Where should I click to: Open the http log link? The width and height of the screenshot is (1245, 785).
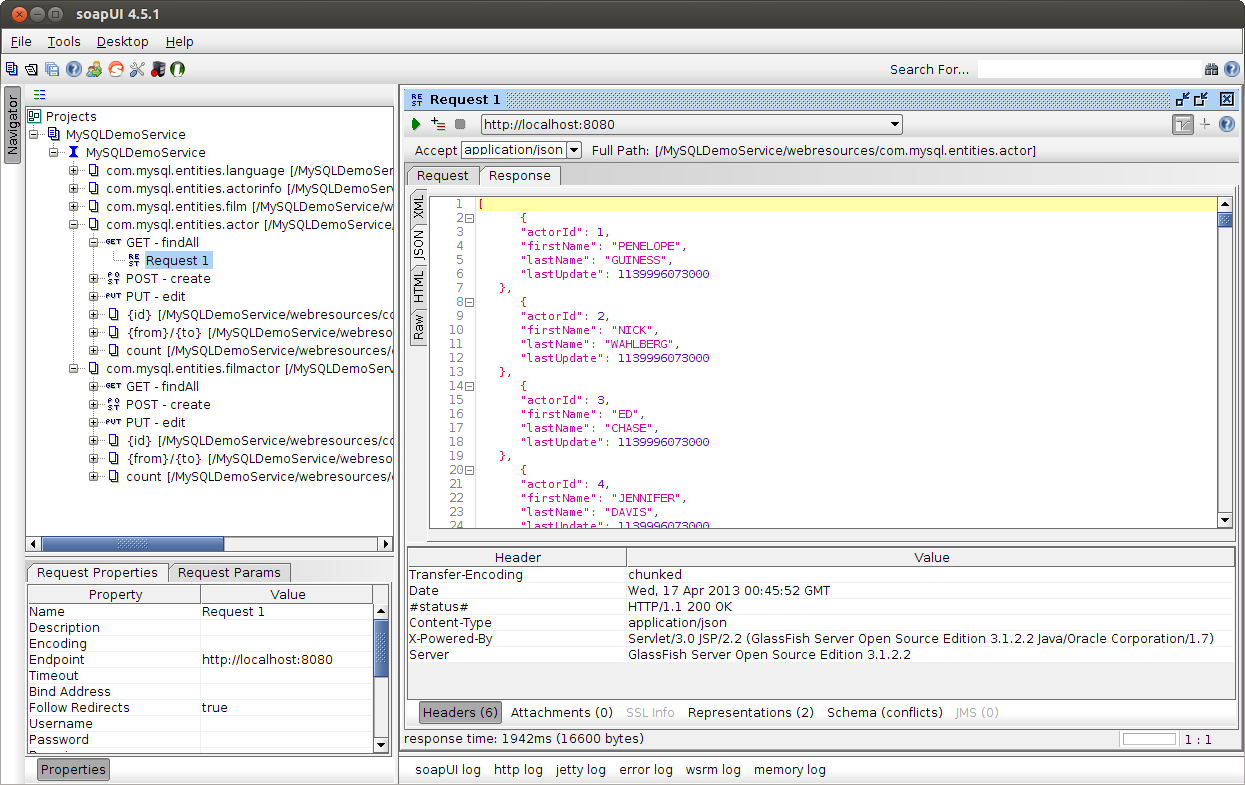click(518, 770)
